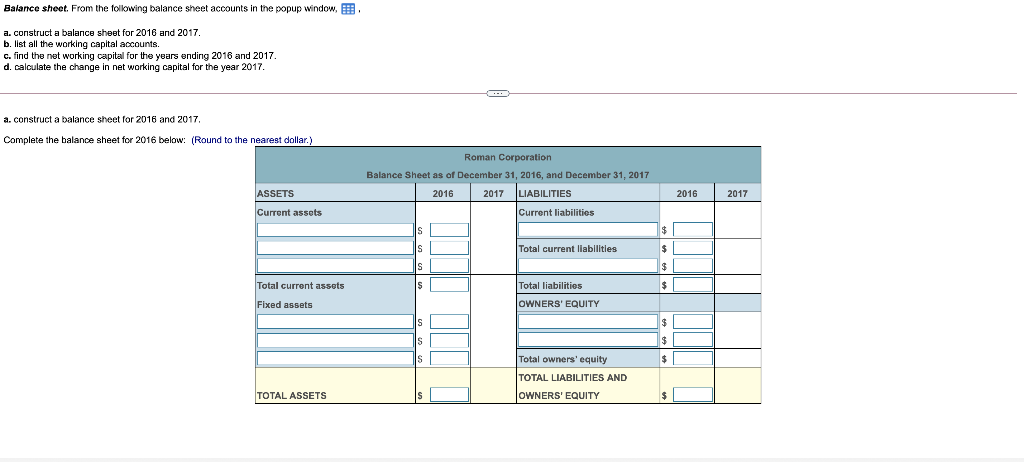Focus third current asset 2016 amount box

point(449,266)
